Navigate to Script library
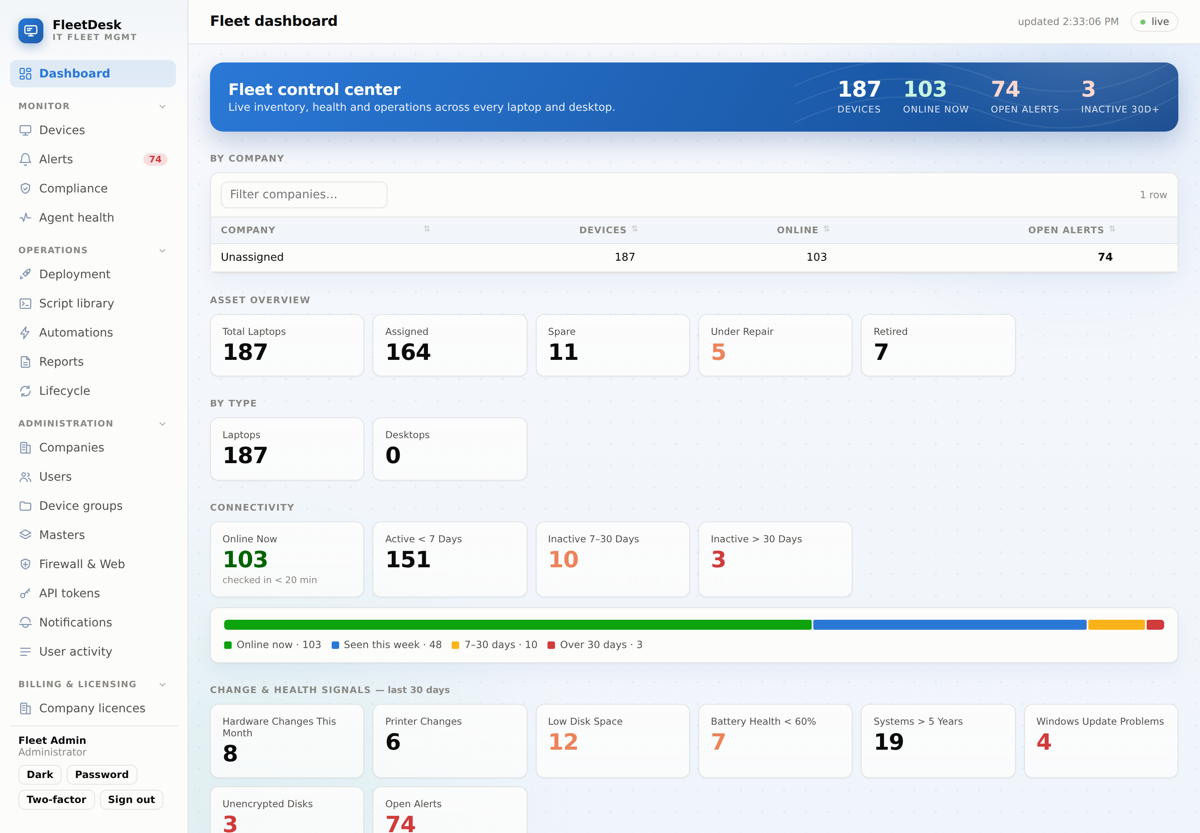Image resolution: width=1200 pixels, height=833 pixels. (x=93, y=303)
